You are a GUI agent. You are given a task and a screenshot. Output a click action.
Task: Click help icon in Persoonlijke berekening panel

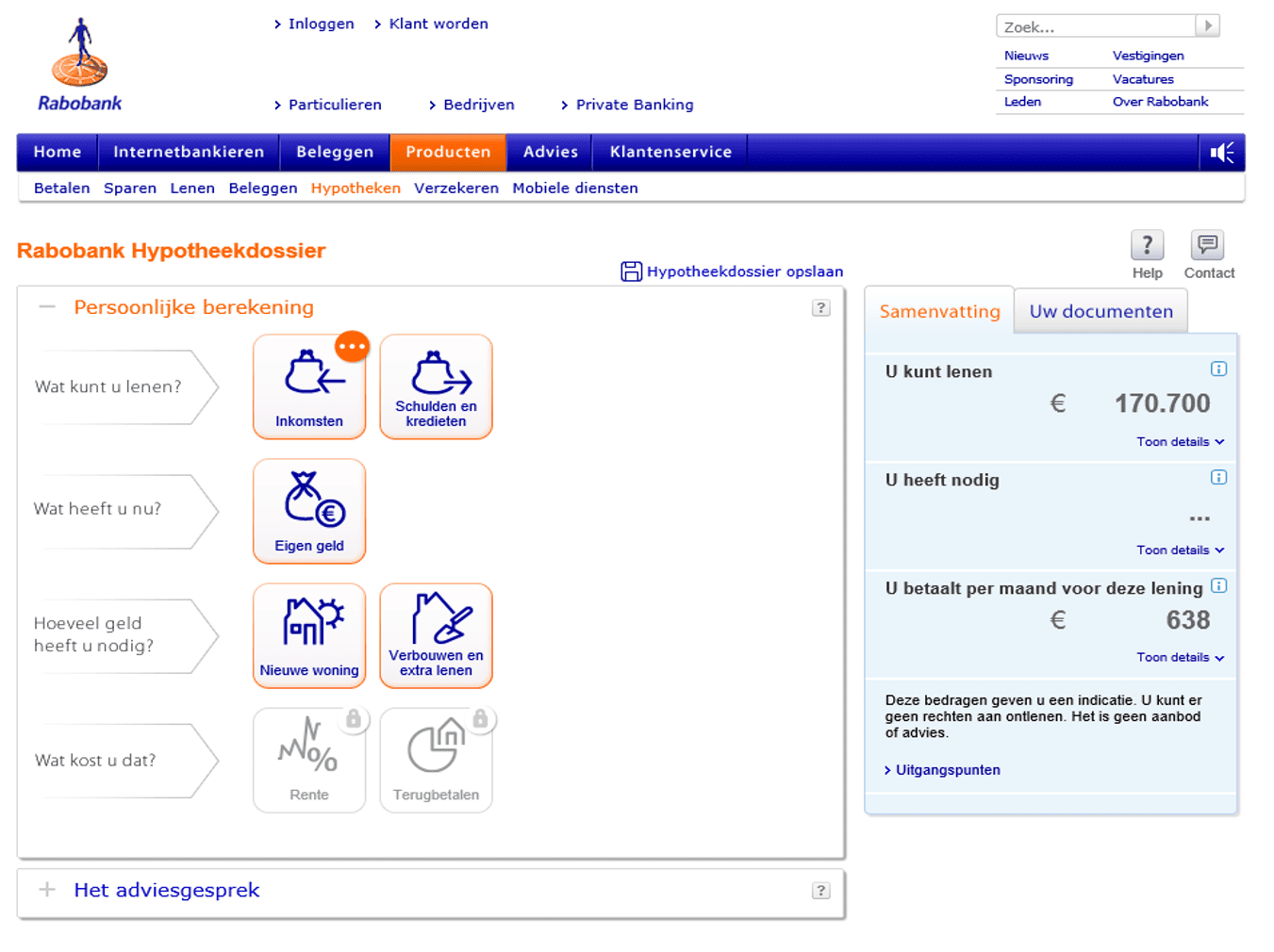(821, 308)
